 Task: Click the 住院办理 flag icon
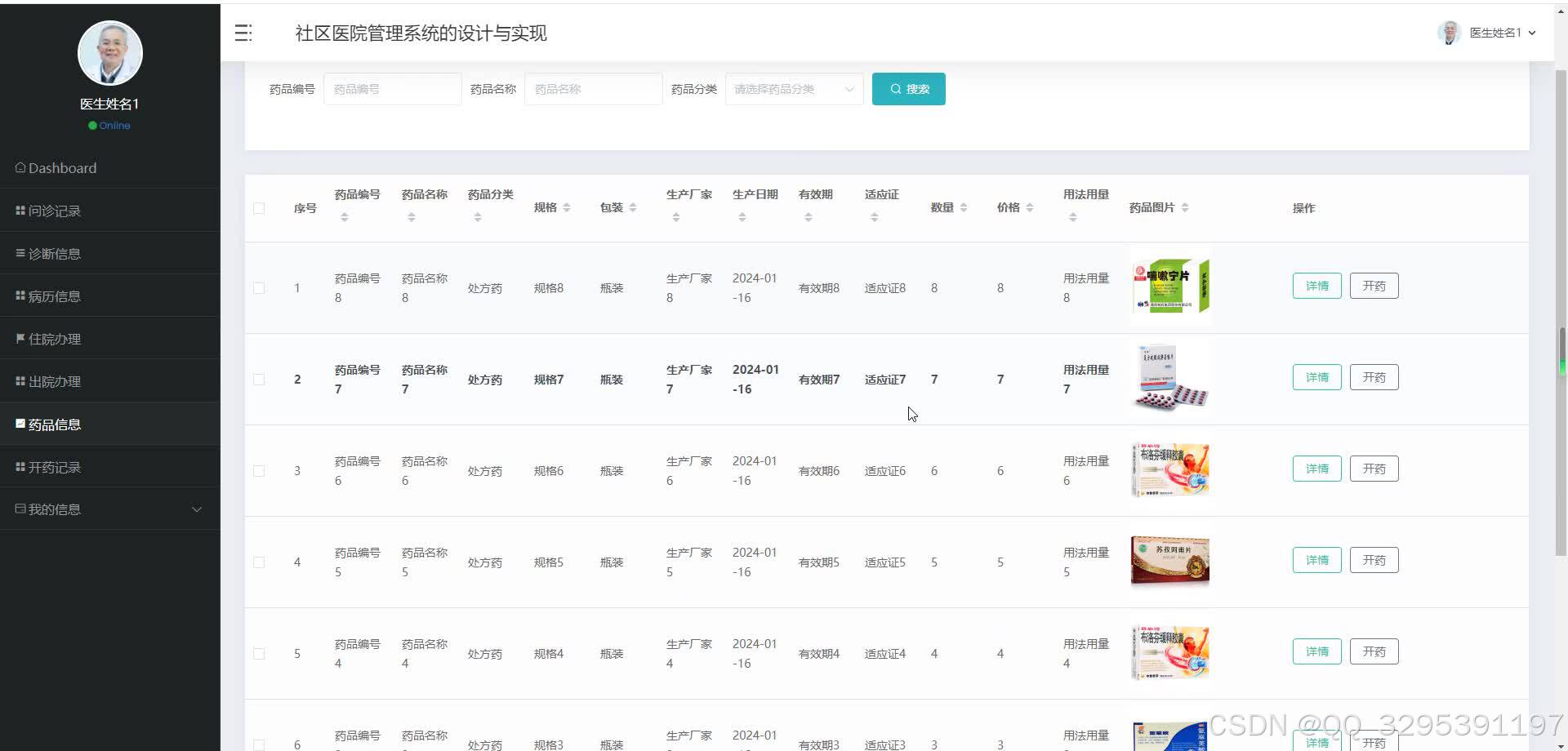click(x=19, y=338)
